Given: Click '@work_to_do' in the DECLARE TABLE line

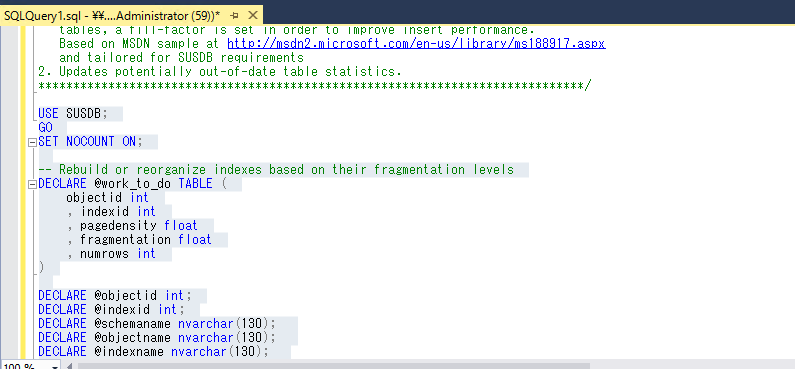Looking at the screenshot, I should coord(133,183).
